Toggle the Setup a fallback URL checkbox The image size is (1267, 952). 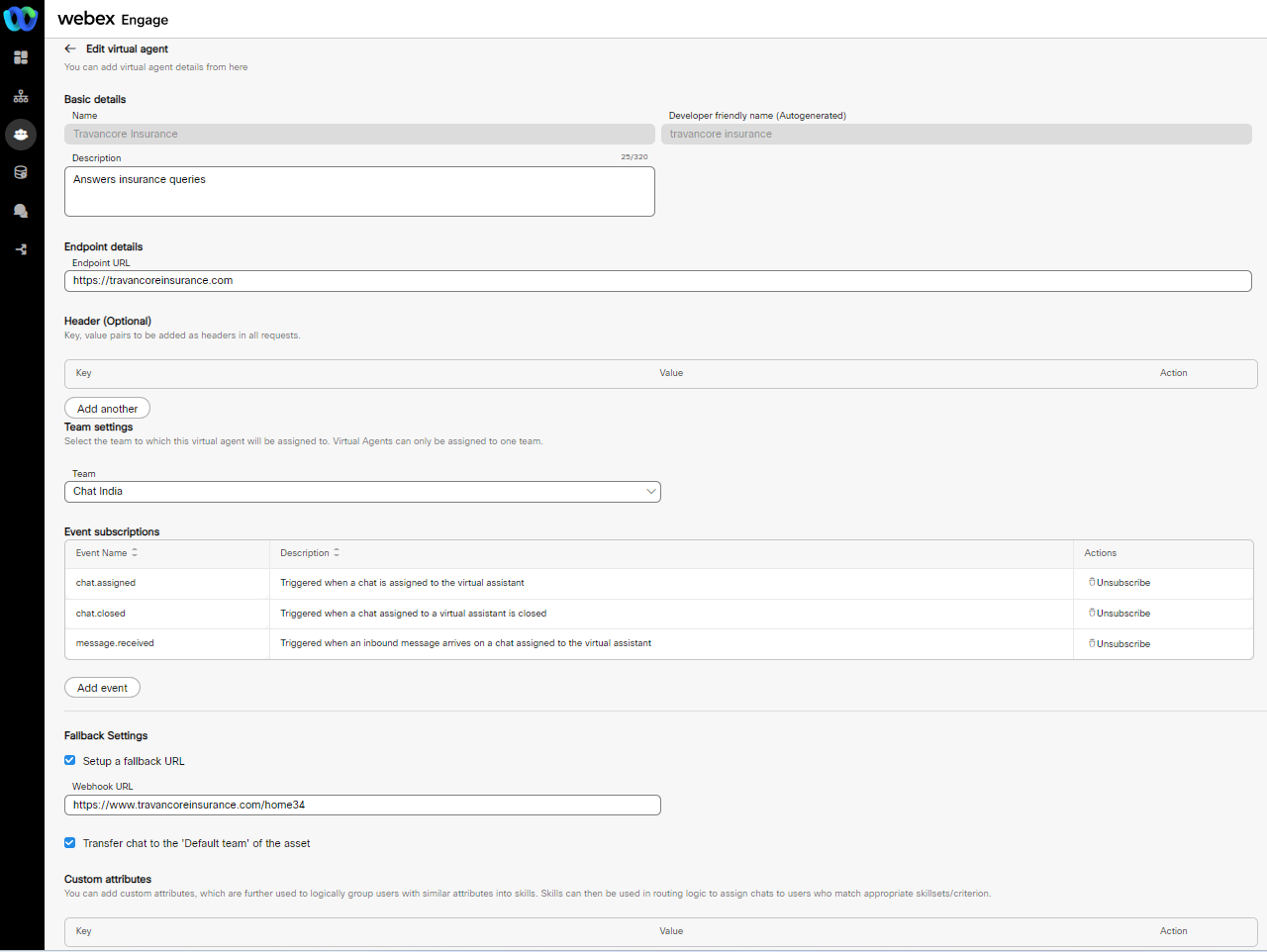(69, 761)
